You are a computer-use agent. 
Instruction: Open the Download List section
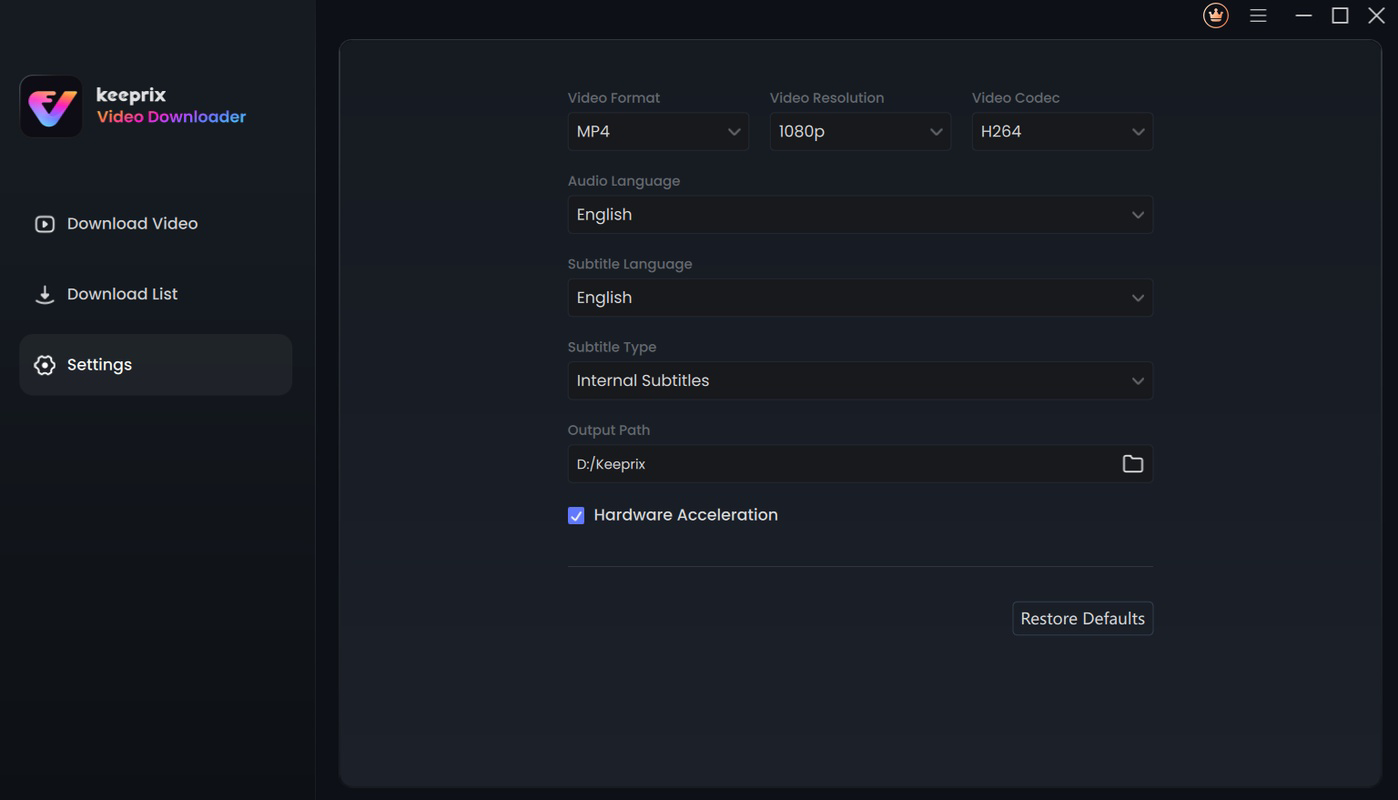pyautogui.click(x=122, y=294)
